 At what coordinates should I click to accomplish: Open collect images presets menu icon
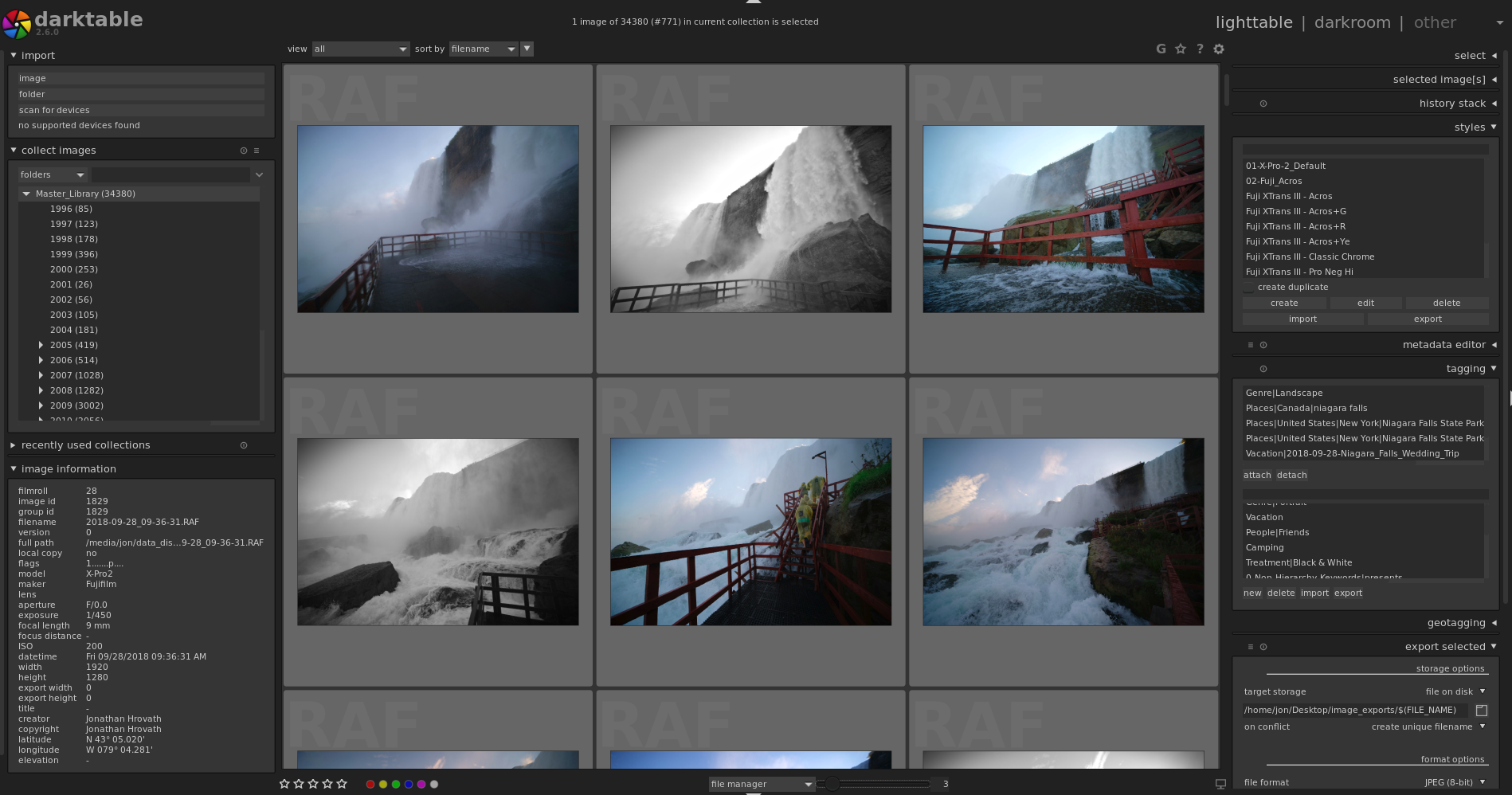(x=257, y=151)
